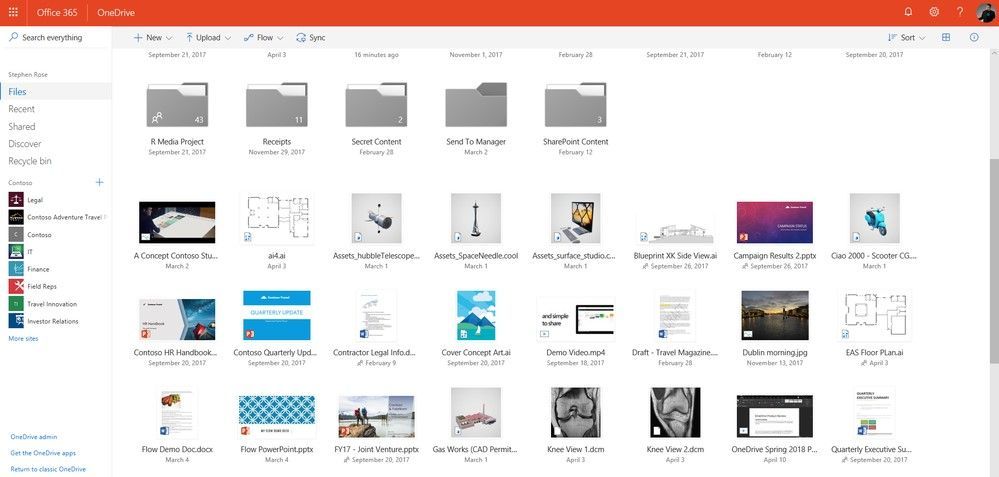This screenshot has height=477, width=999.
Task: Expand the Flow dropdown menu
Action: [x=264, y=38]
